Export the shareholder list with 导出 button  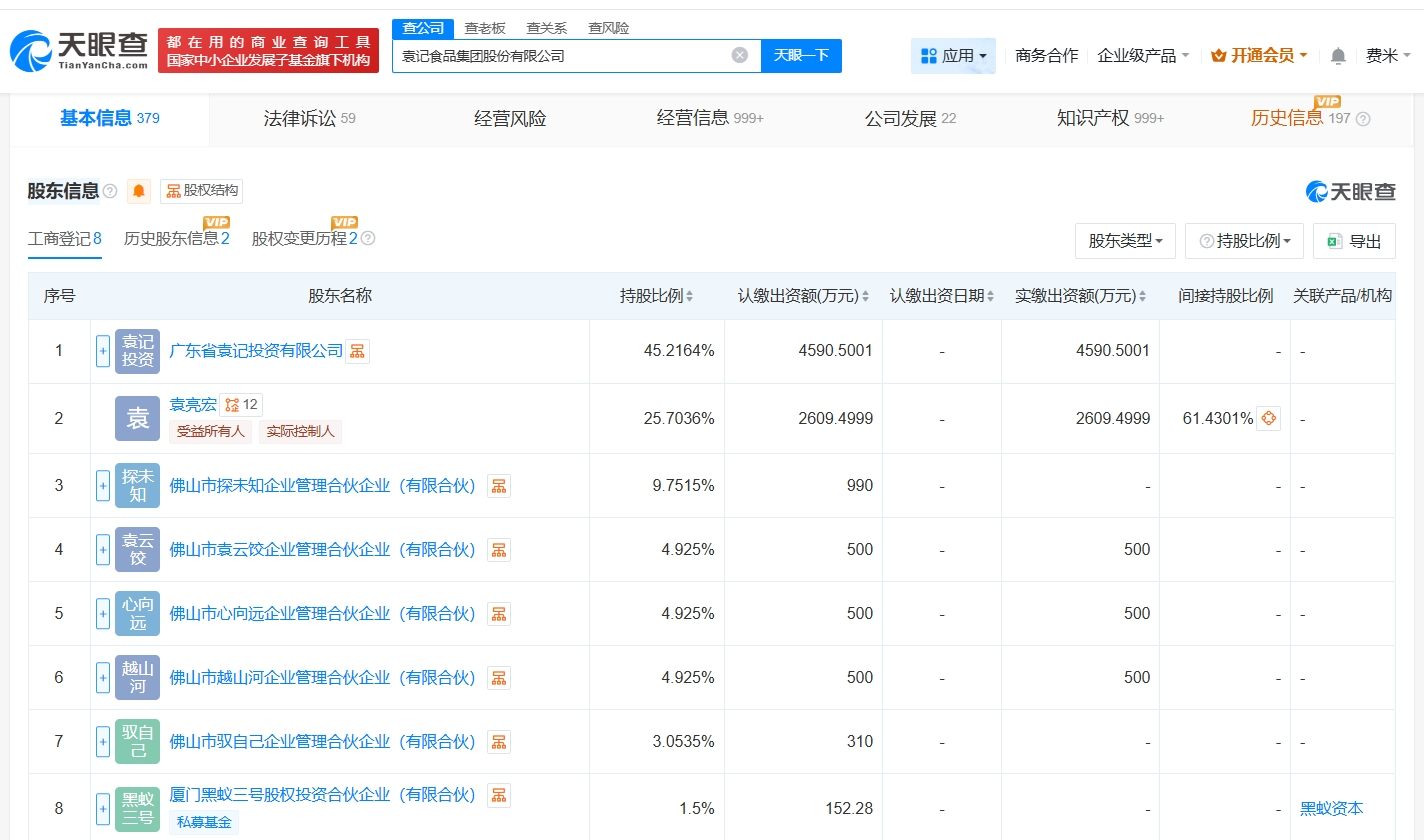pos(1354,241)
